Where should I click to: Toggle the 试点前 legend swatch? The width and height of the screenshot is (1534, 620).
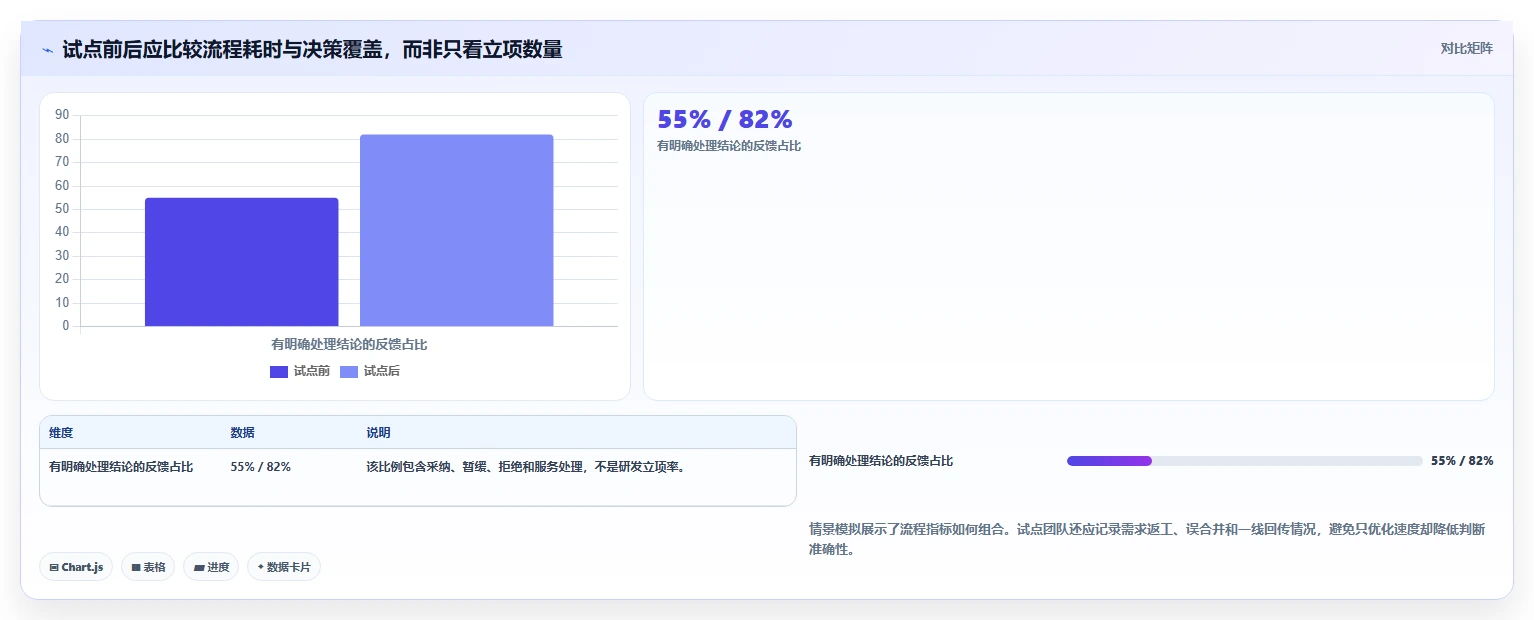pyautogui.click(x=279, y=372)
